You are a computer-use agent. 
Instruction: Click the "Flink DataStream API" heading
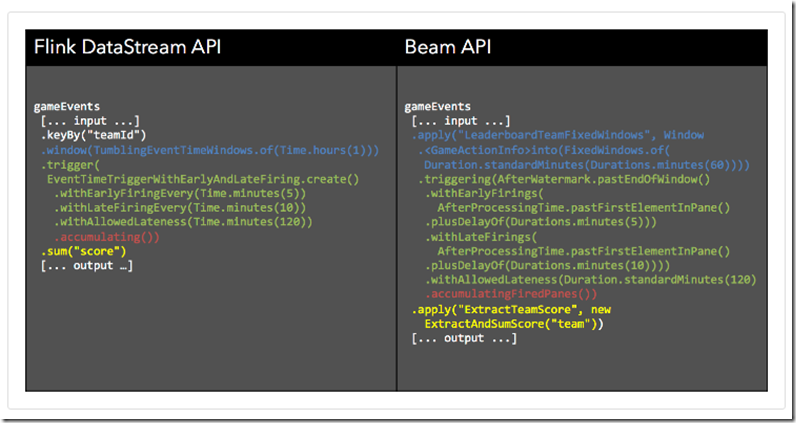127,47
